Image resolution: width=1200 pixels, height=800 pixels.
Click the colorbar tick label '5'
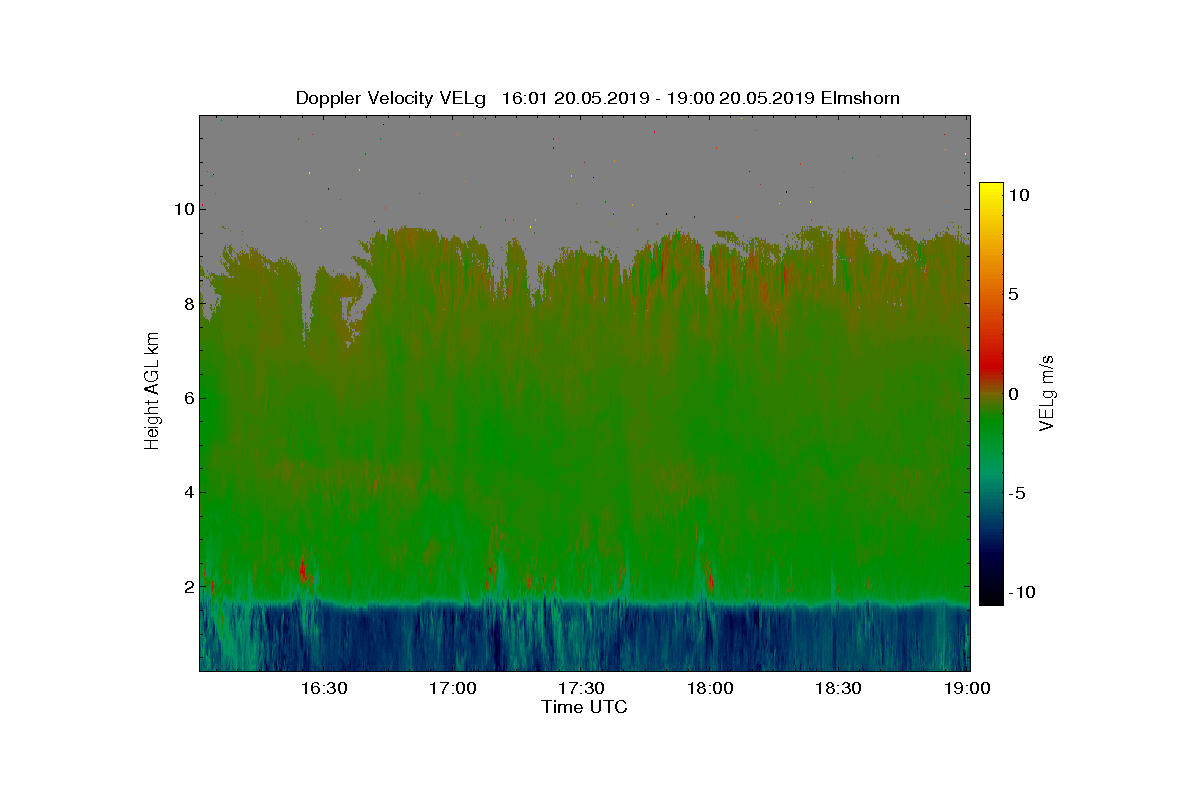coord(1013,295)
